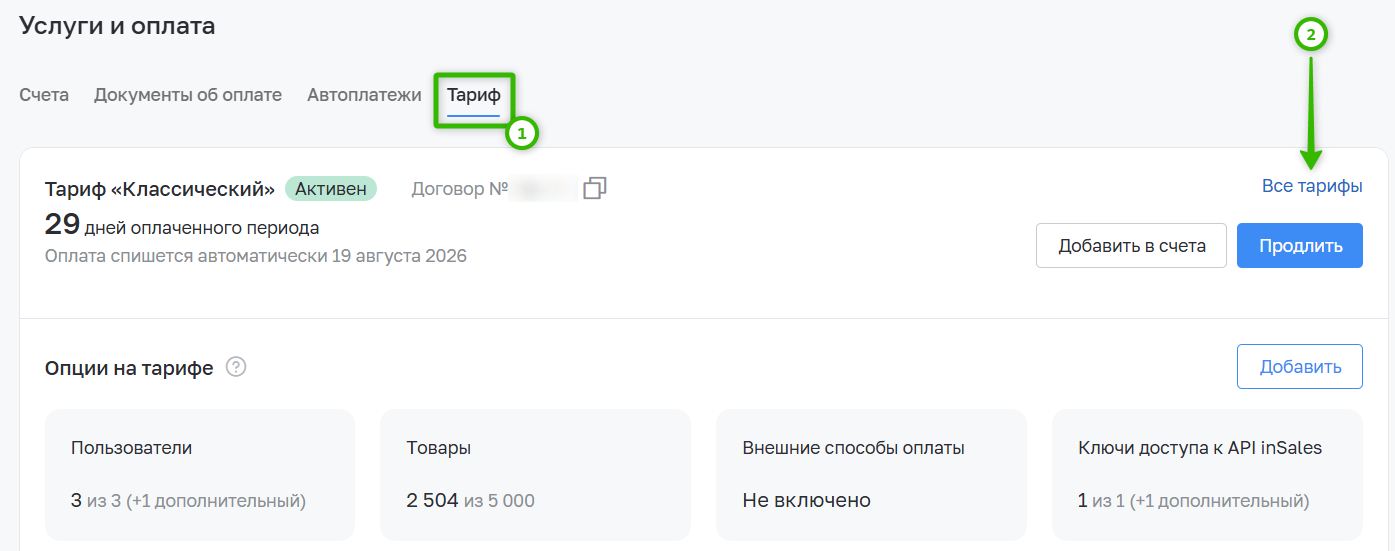The height and width of the screenshot is (551, 1395).
Task: Copy the contract number with the copy icon
Action: tap(595, 188)
